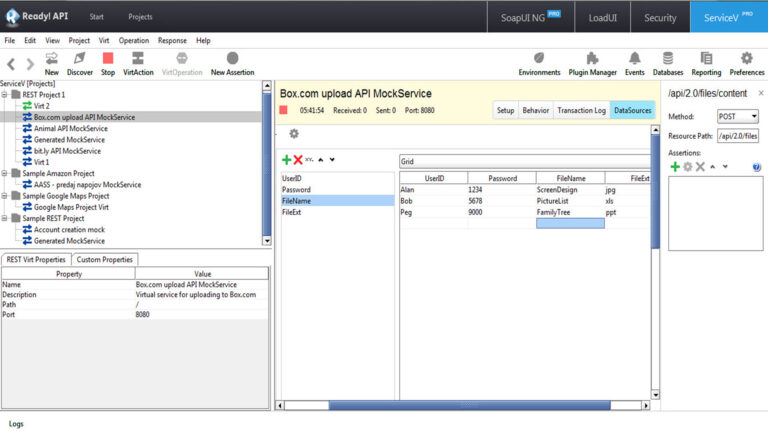Open the Assertions help icon

pos(756,167)
